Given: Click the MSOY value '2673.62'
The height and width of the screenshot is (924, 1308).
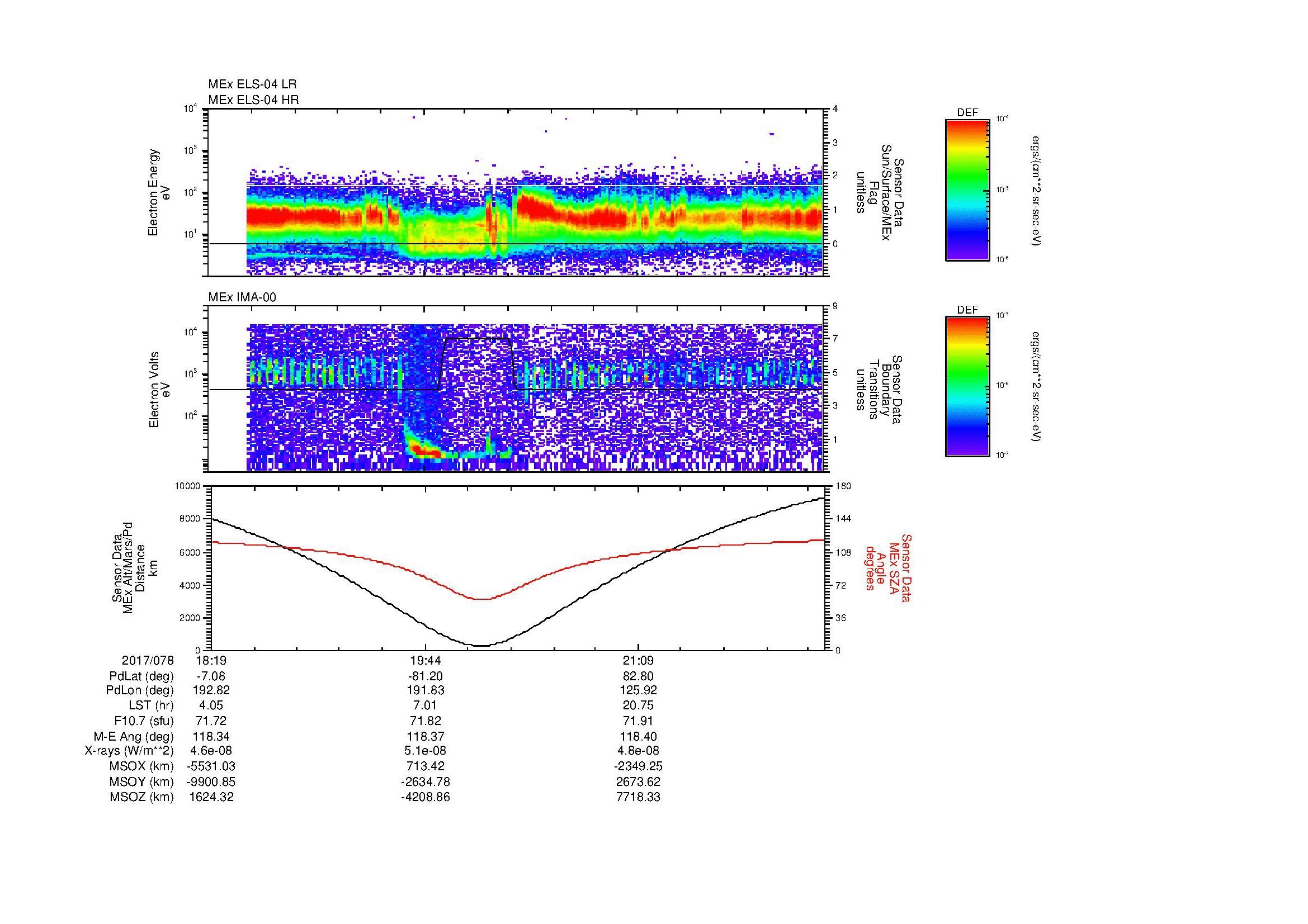Looking at the screenshot, I should pos(639,781).
